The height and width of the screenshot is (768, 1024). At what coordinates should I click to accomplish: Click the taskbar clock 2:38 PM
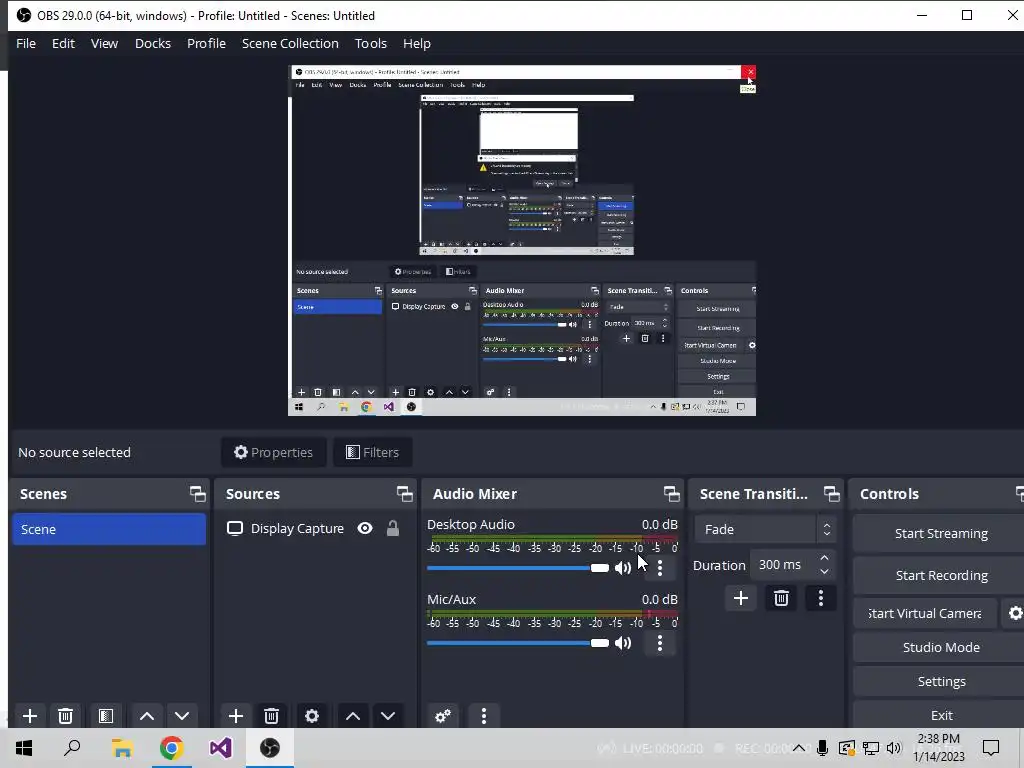pos(939,748)
